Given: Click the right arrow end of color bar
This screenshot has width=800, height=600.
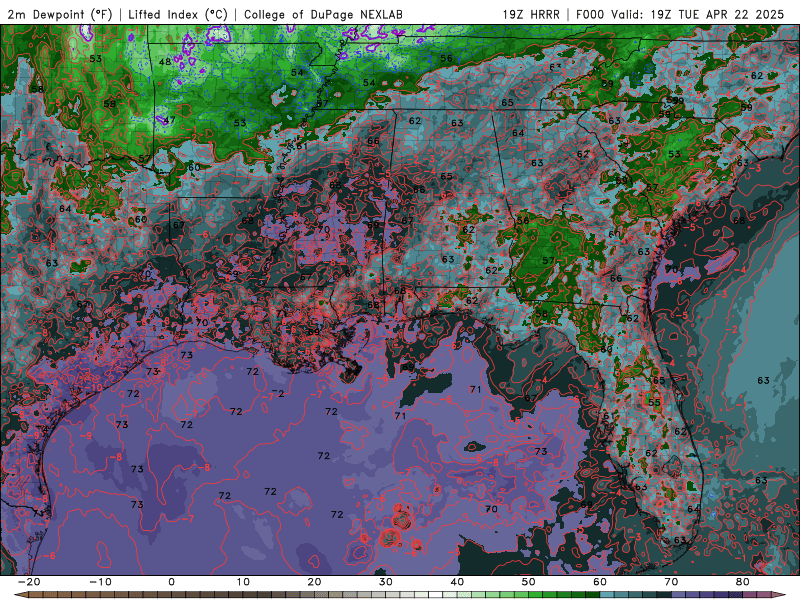Looking at the screenshot, I should click(x=780, y=595).
